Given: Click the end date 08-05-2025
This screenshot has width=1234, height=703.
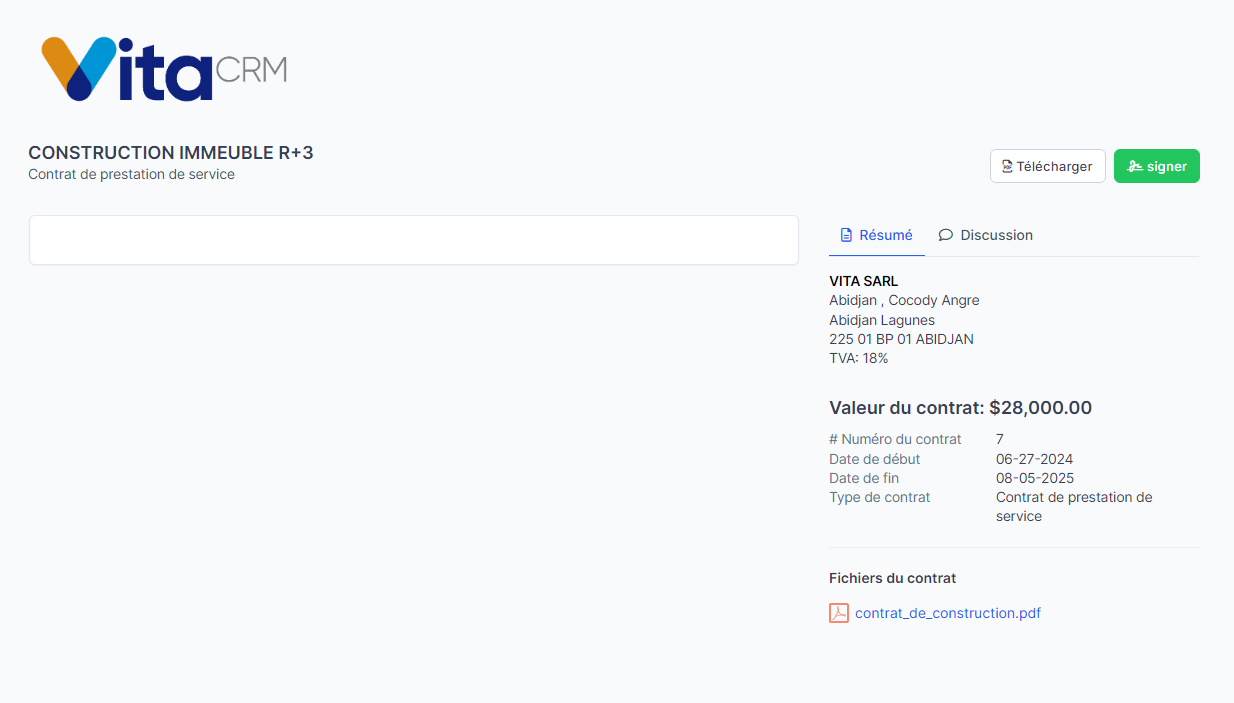Looking at the screenshot, I should coord(1034,478).
